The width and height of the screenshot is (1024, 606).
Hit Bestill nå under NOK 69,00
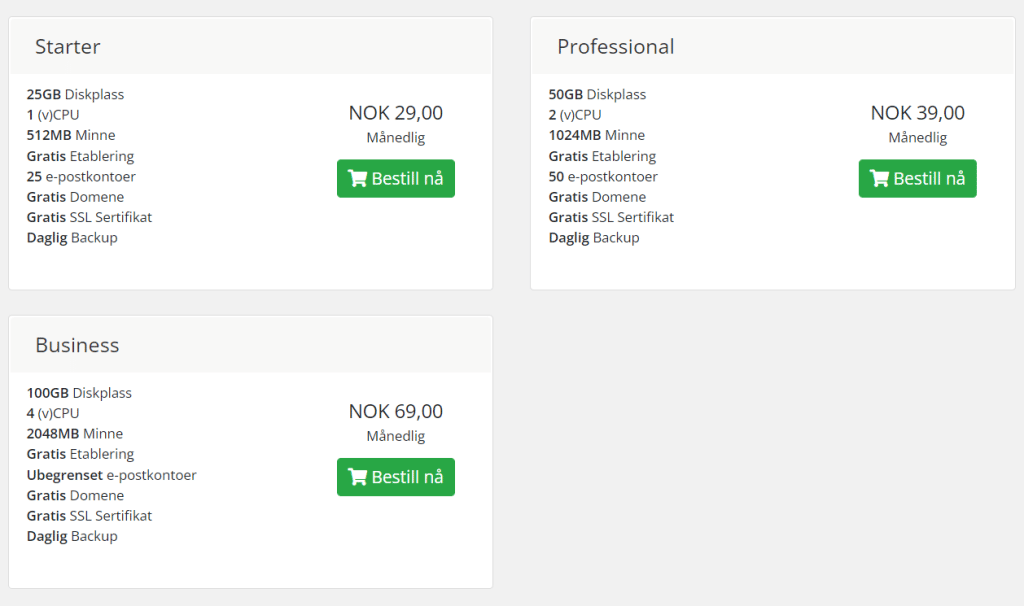(x=396, y=478)
